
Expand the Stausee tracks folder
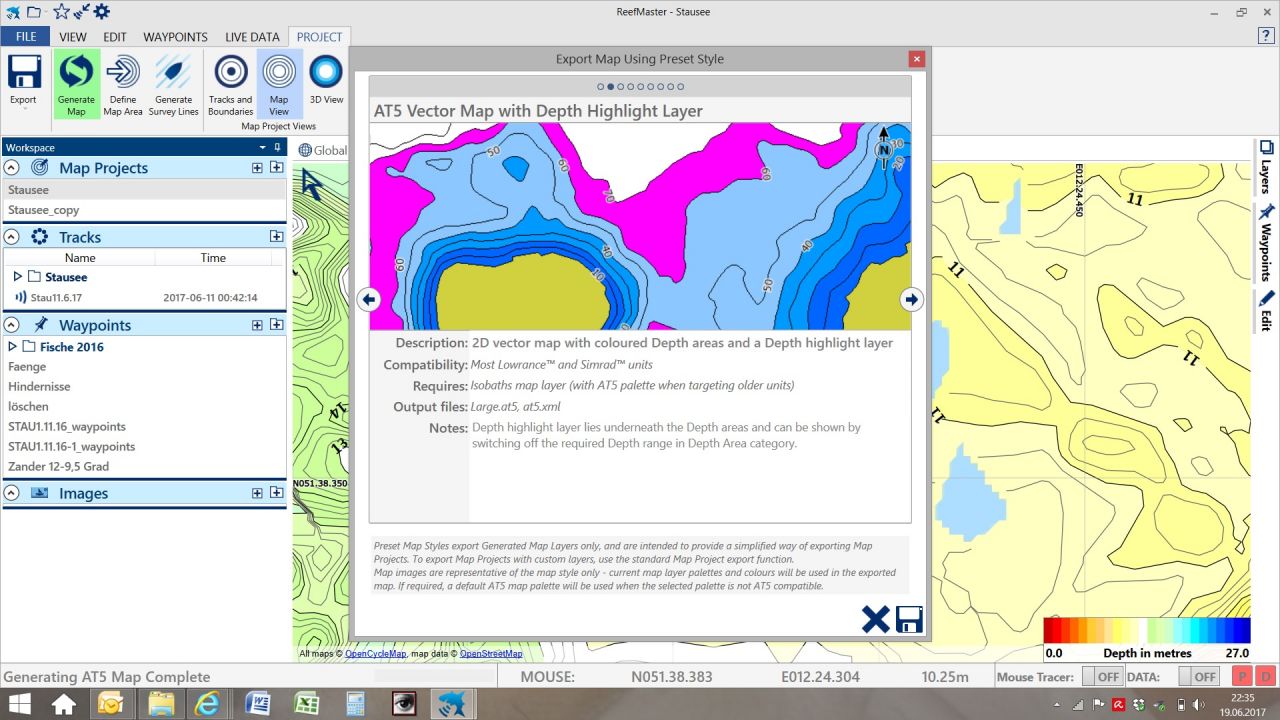[x=18, y=277]
